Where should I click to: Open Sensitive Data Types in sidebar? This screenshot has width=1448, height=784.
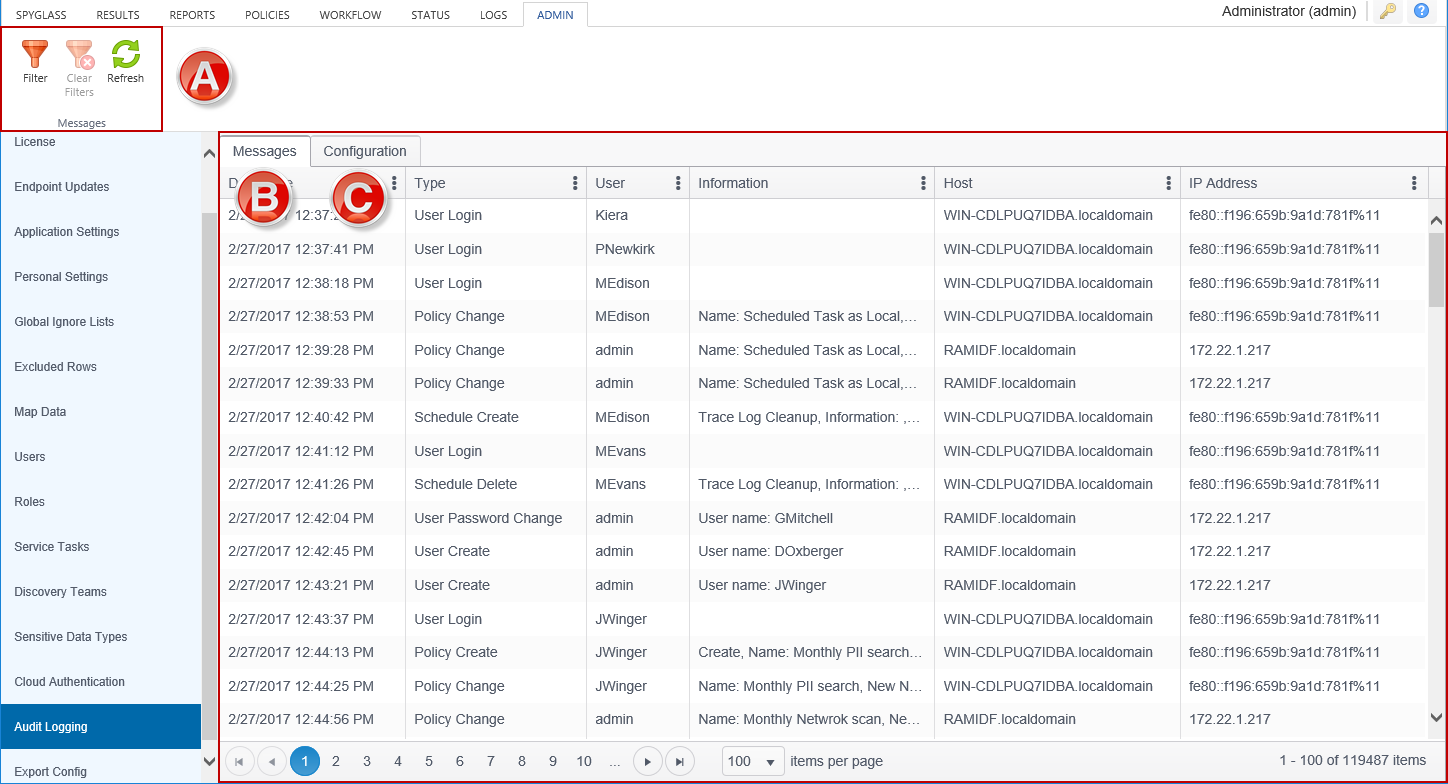point(71,637)
